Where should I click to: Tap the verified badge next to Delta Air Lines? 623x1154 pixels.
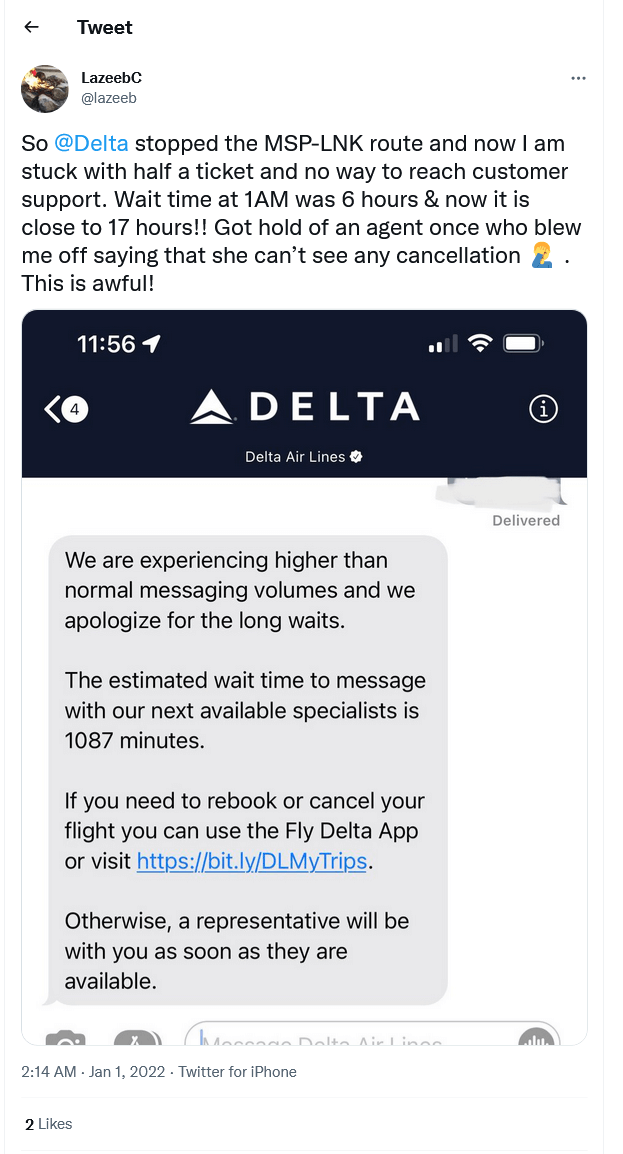[x=358, y=454]
